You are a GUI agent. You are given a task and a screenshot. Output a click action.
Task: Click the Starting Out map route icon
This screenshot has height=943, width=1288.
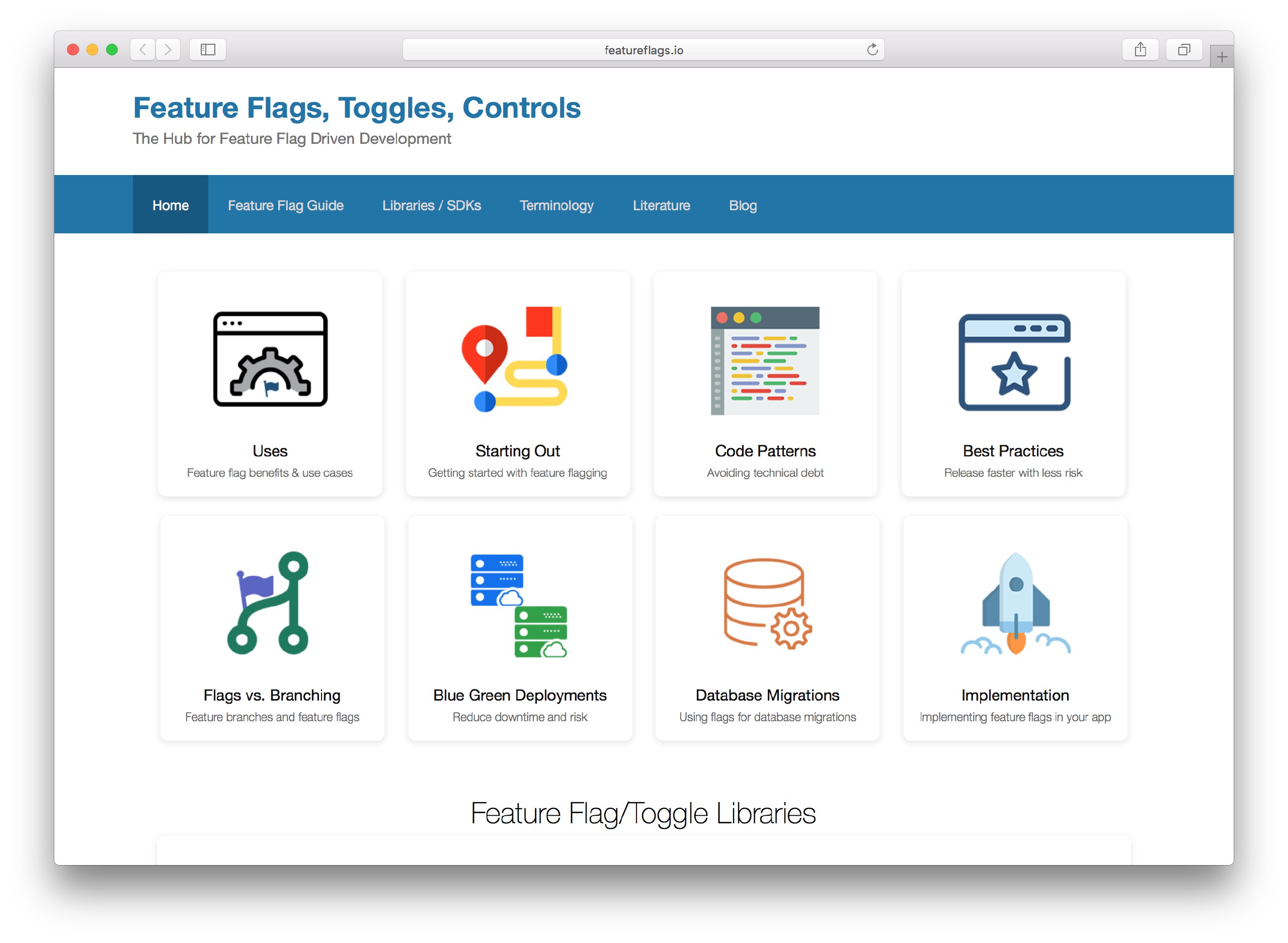[514, 359]
